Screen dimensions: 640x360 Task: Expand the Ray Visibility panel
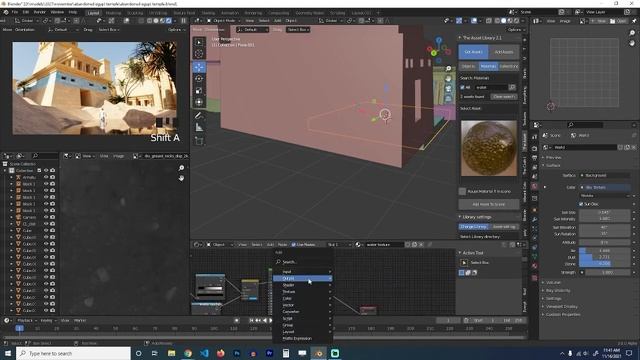(558, 290)
